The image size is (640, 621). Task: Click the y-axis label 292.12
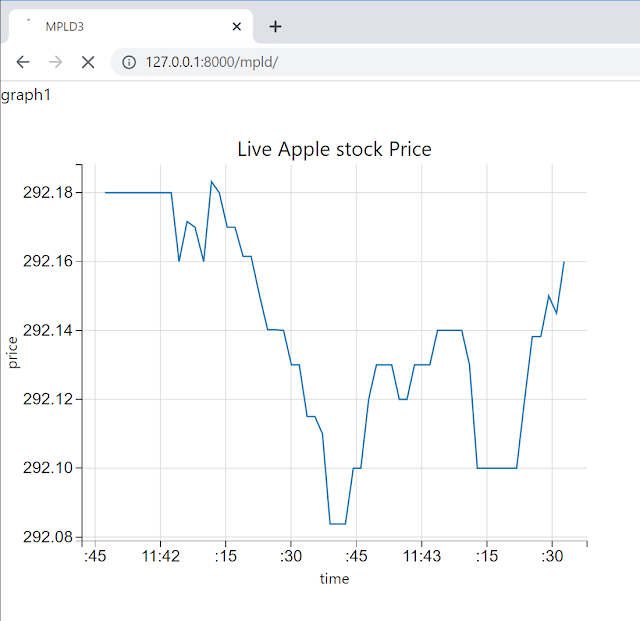[x=48, y=399]
